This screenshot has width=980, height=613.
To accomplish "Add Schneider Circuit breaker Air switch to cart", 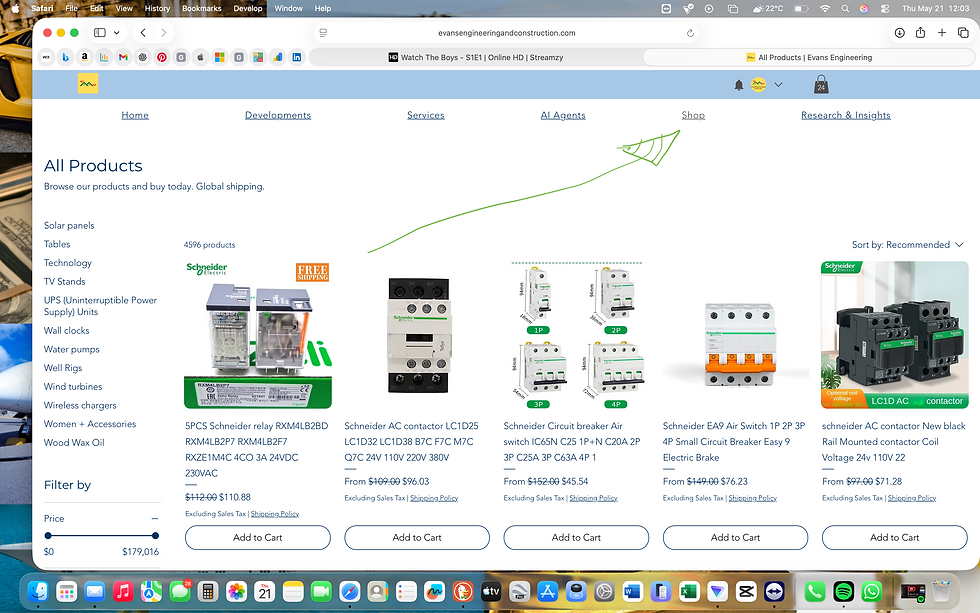I will pos(576,537).
